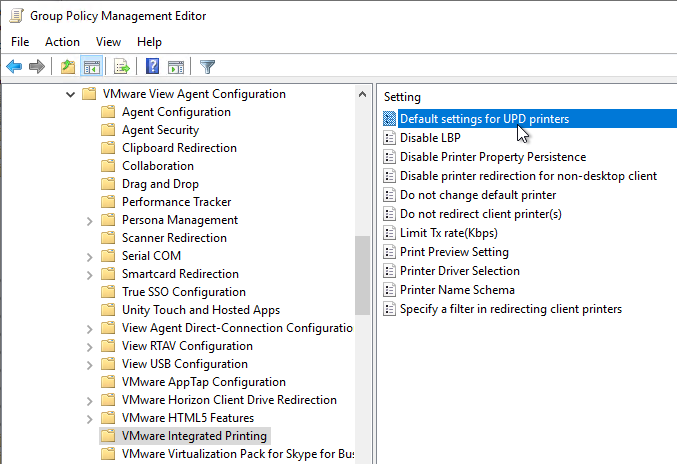Toggle the Show/Hide Console Tree icon
Viewport: 677px width, 464px height.
92,67
